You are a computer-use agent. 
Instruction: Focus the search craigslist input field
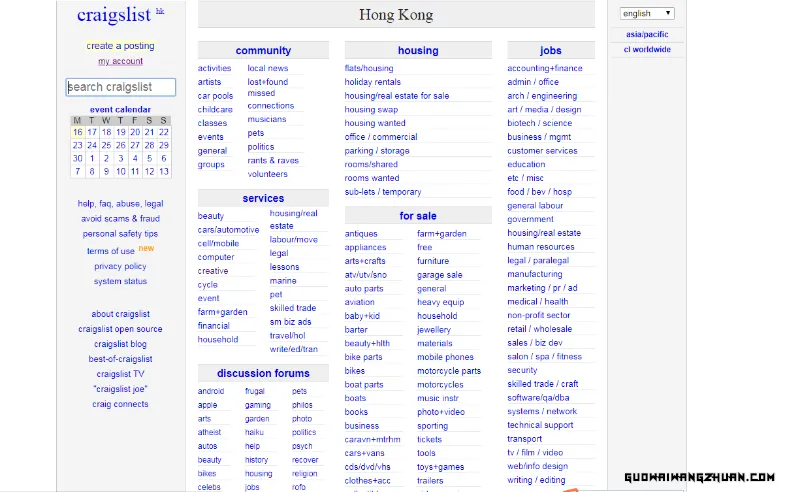121,87
